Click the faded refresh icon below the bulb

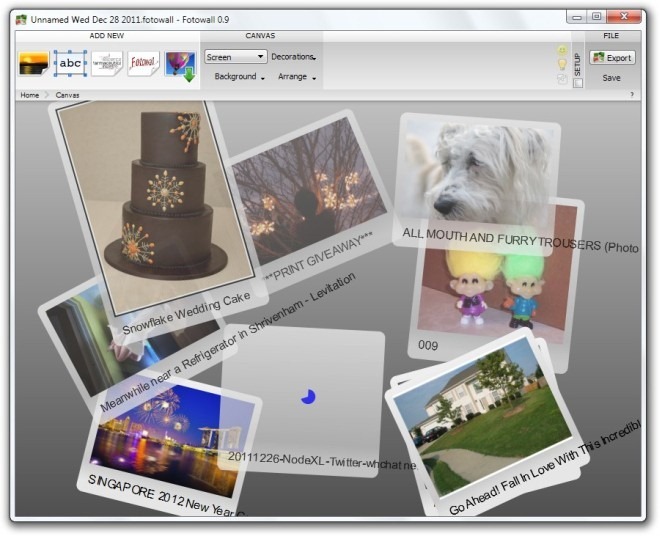point(562,79)
